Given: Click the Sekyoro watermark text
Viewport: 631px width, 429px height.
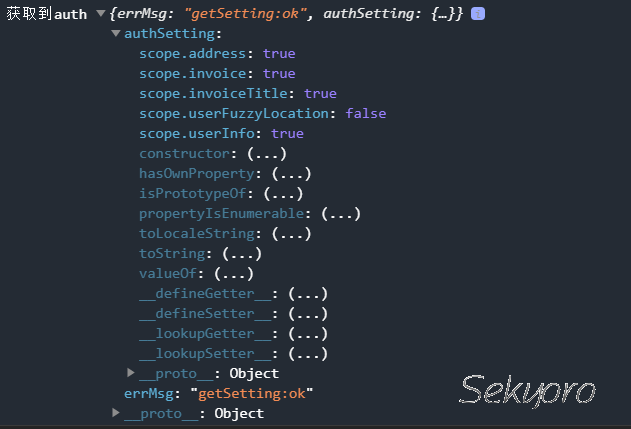Looking at the screenshot, I should 527,389.
